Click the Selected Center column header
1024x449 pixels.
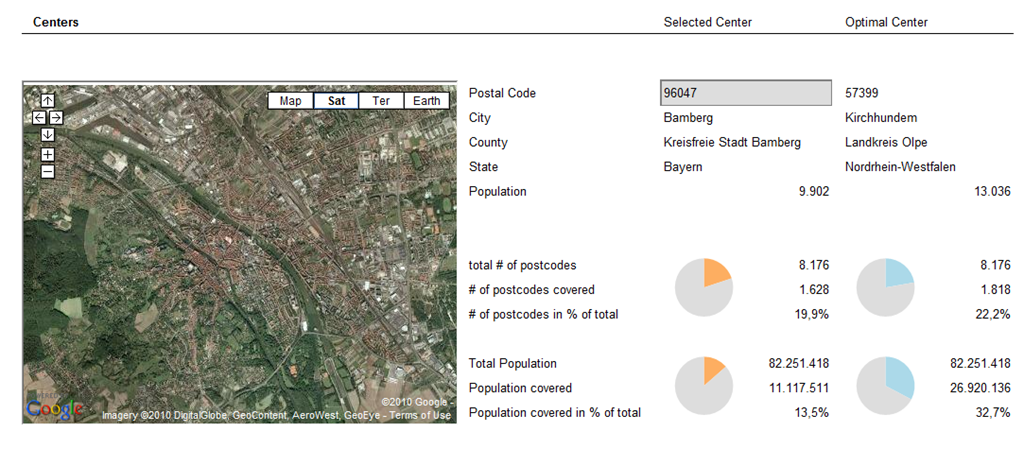[707, 22]
